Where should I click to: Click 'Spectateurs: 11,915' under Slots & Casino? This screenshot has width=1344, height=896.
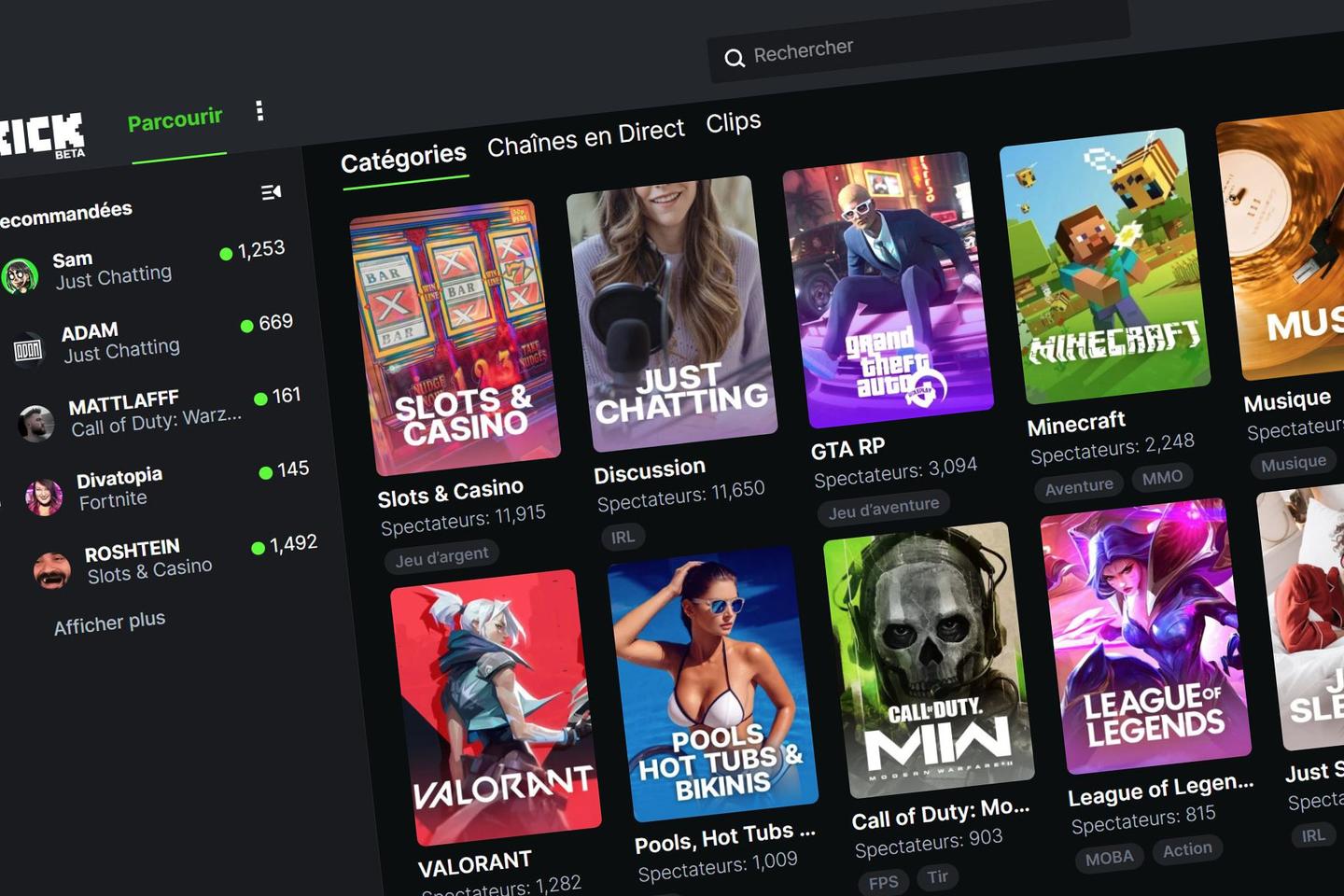click(463, 520)
